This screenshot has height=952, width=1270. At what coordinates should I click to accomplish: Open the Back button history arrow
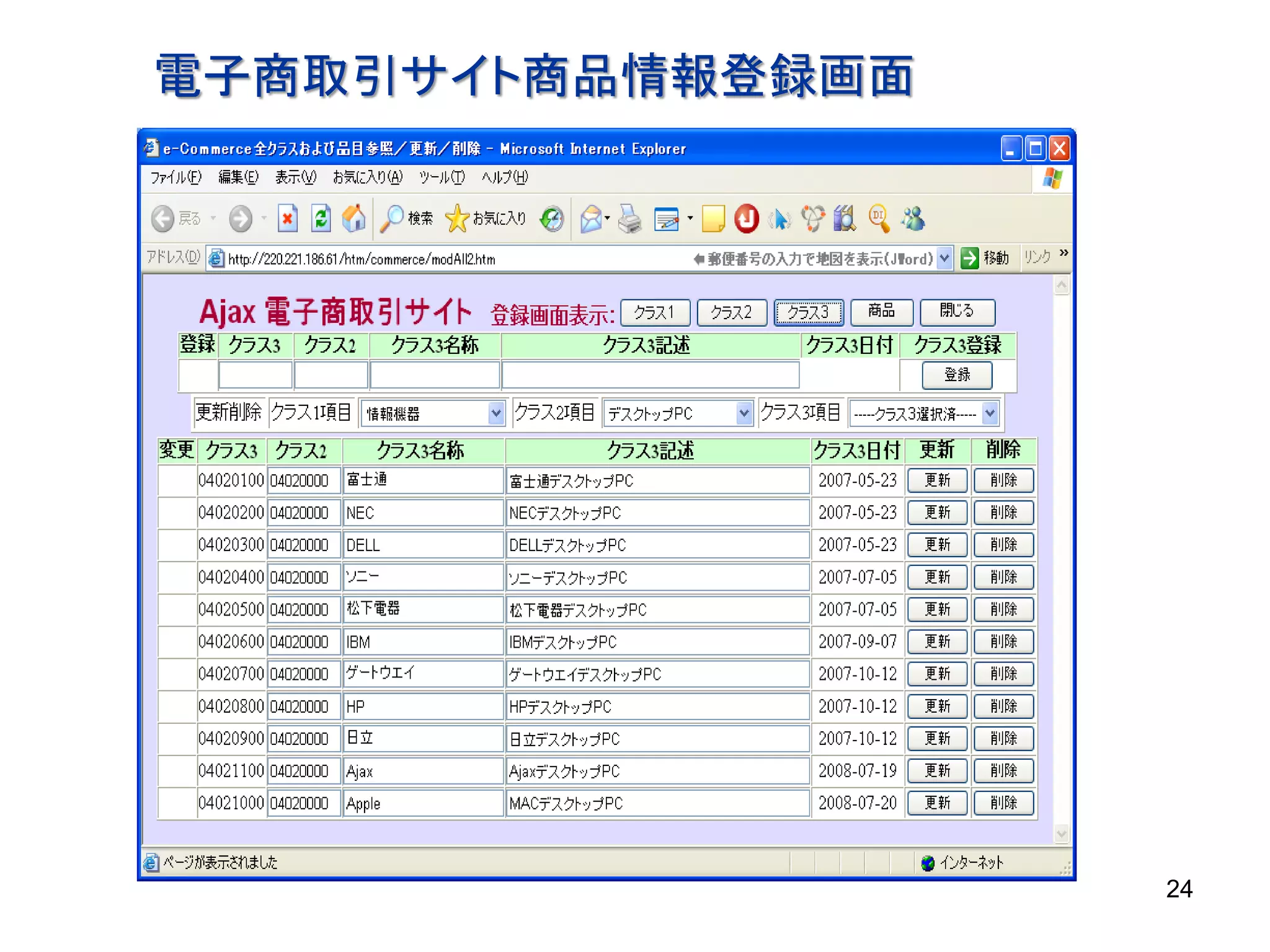[x=213, y=218]
